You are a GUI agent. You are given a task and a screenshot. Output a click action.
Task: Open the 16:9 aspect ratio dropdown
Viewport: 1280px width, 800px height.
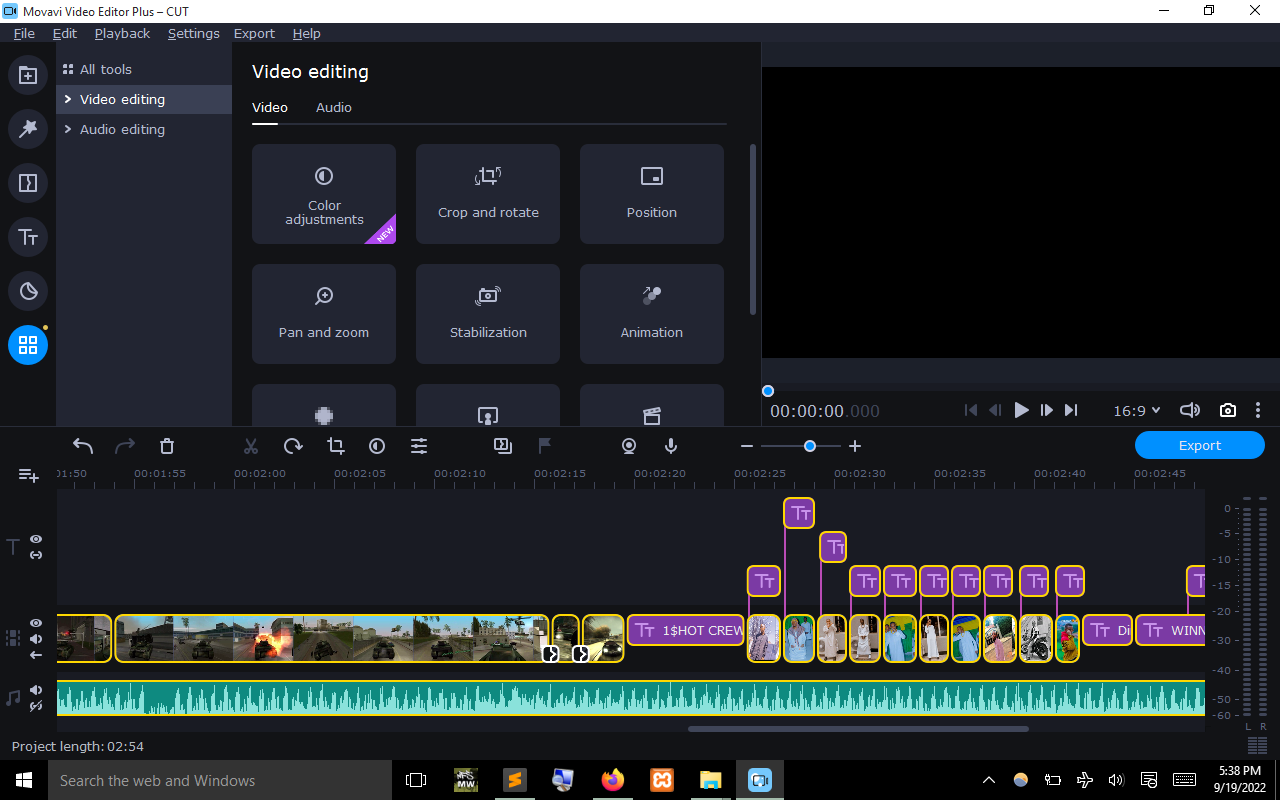1137,410
